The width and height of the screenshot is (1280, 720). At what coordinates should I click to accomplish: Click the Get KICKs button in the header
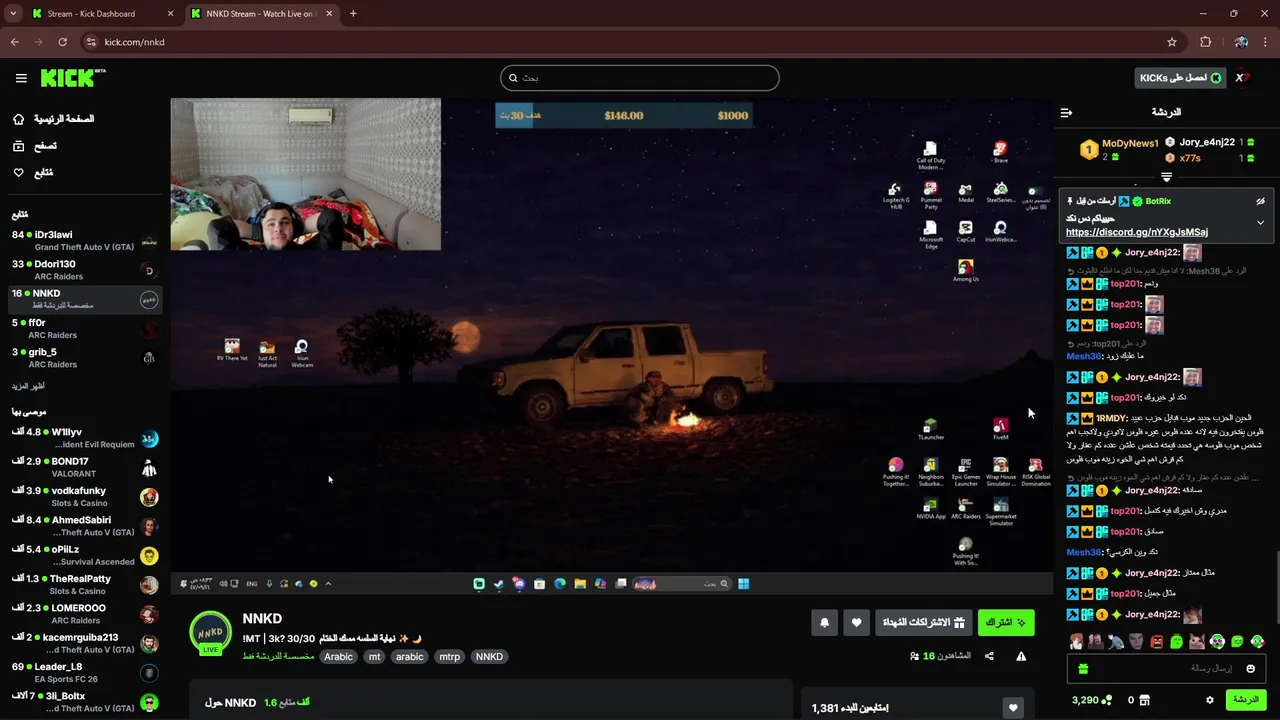click(x=1180, y=78)
